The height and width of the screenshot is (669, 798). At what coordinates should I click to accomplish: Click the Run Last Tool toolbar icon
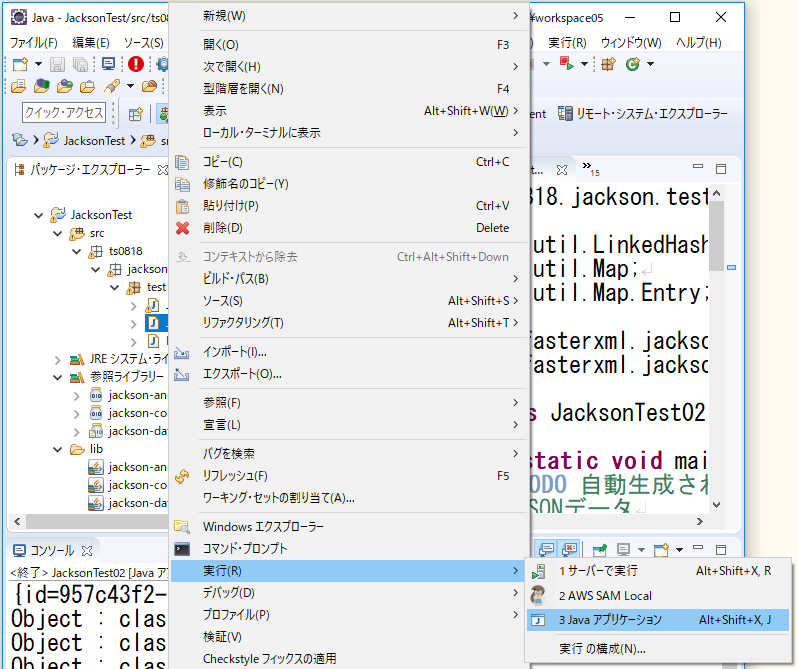[x=567, y=64]
